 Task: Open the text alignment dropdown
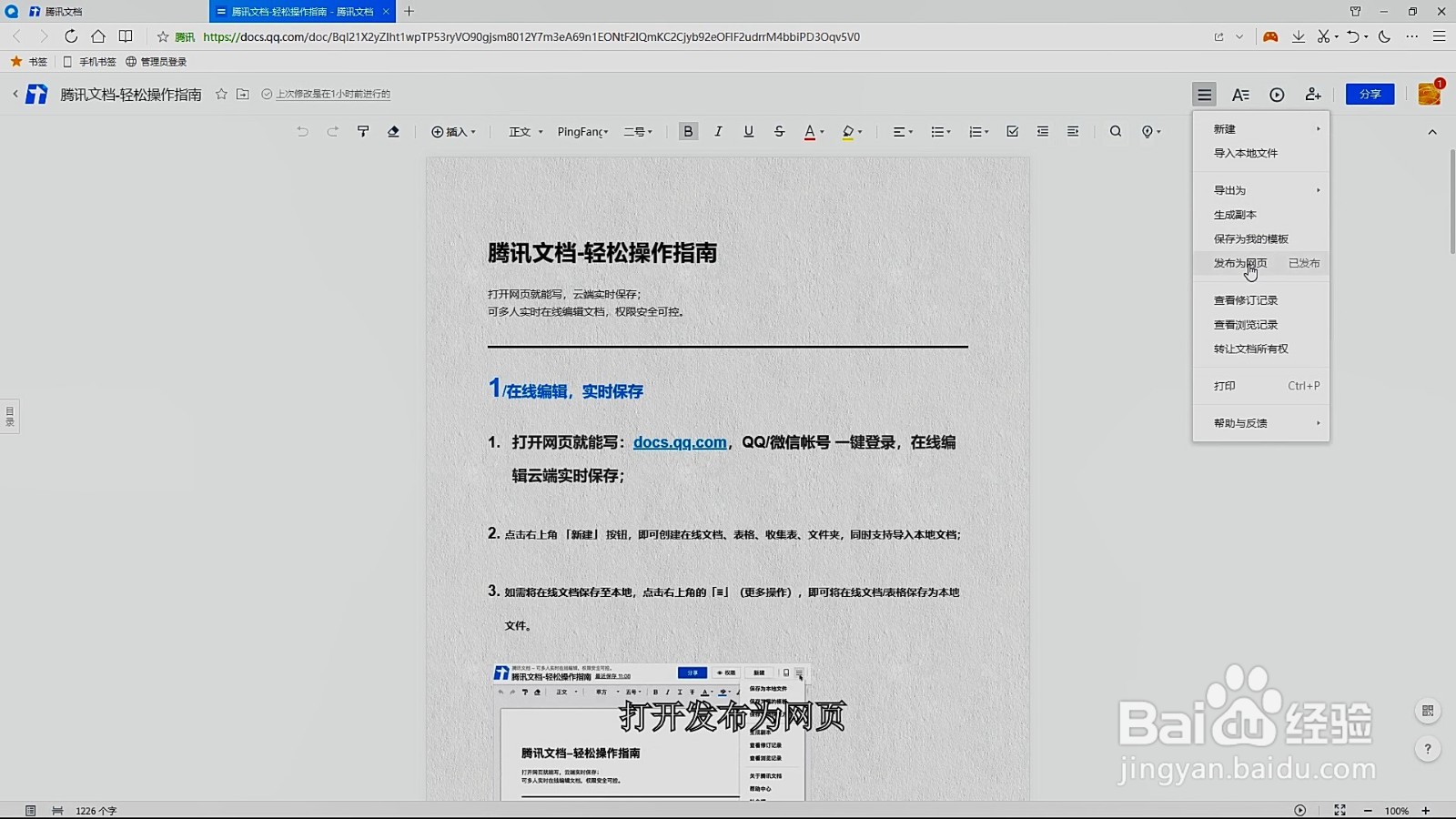tap(903, 132)
